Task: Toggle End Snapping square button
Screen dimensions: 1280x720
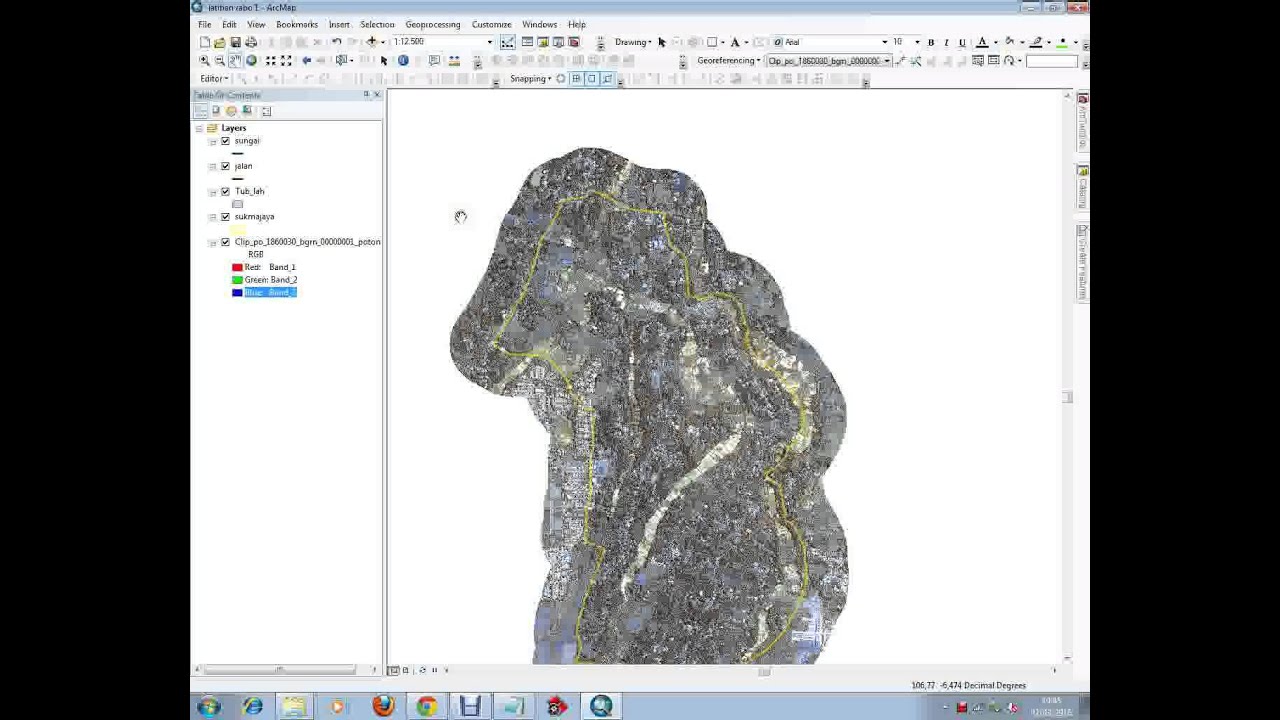Action: [576, 79]
